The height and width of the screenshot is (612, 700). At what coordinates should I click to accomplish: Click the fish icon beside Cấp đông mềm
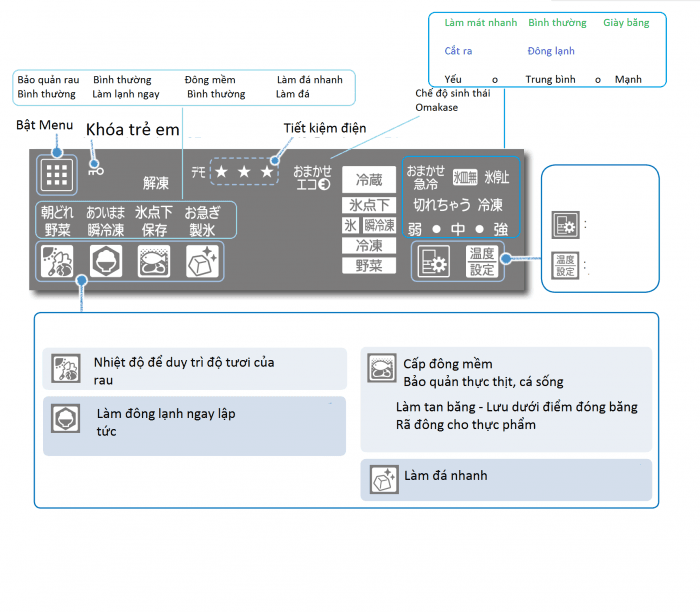click(x=382, y=368)
